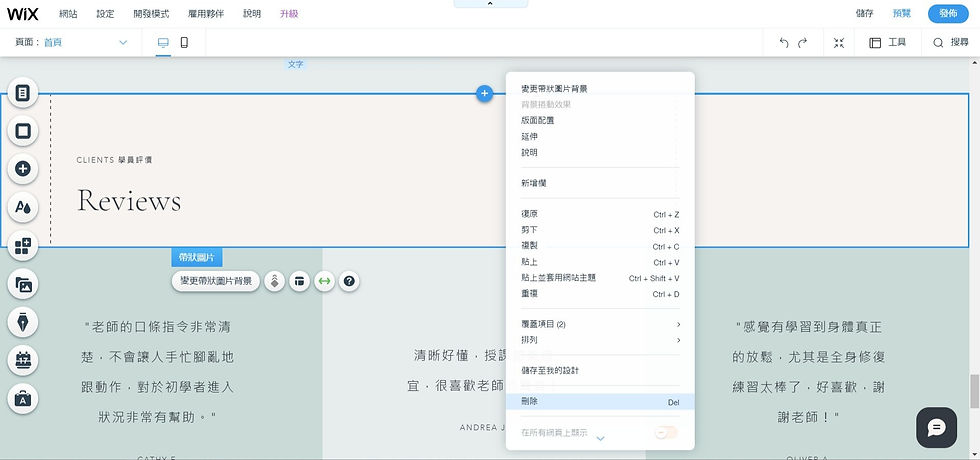Open the 雇用夥伴 menu

coord(206,14)
